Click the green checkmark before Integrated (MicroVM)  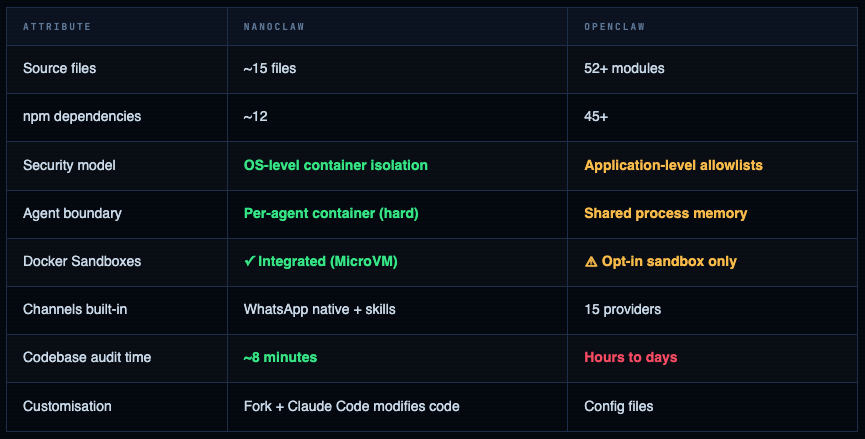point(250,261)
